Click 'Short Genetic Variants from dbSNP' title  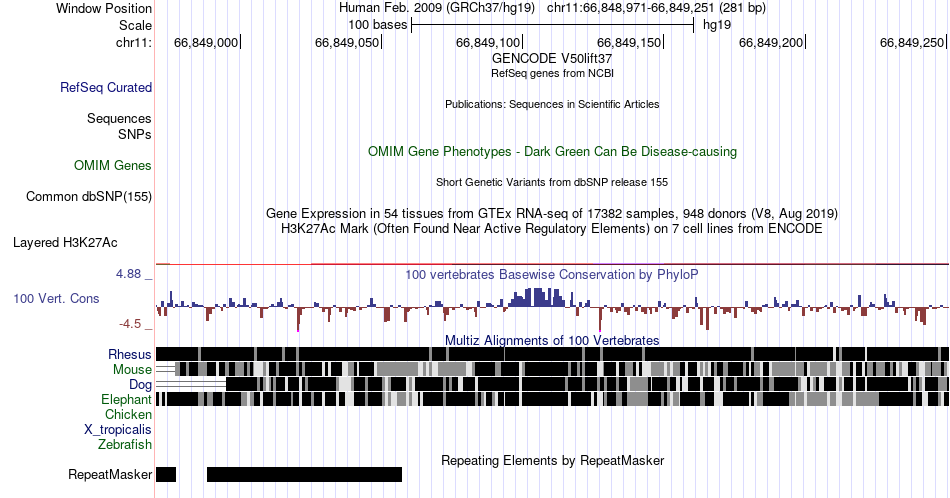552,182
